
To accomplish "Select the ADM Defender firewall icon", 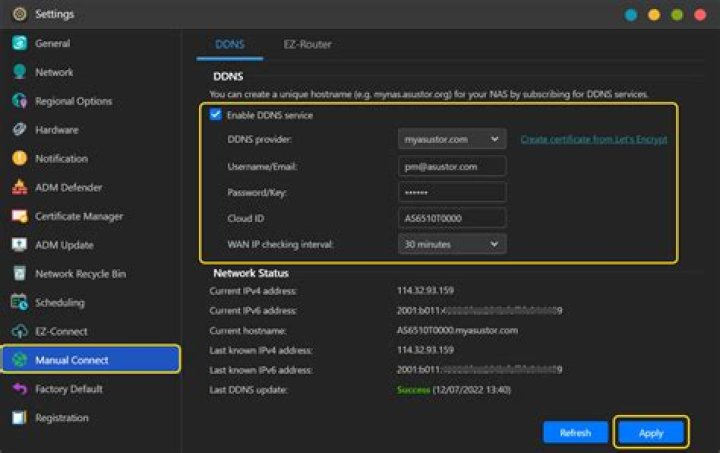I will (x=18, y=187).
